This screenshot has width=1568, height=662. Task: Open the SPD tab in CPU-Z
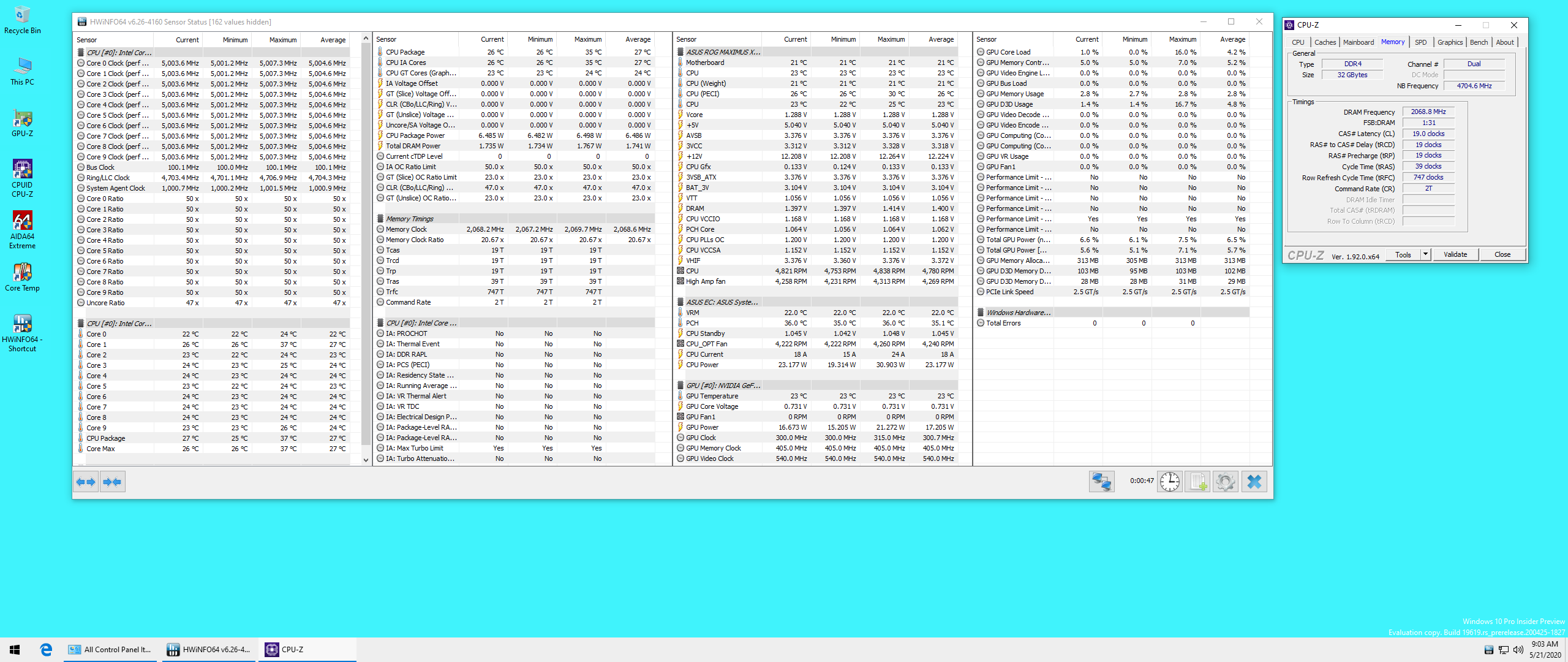1420,42
